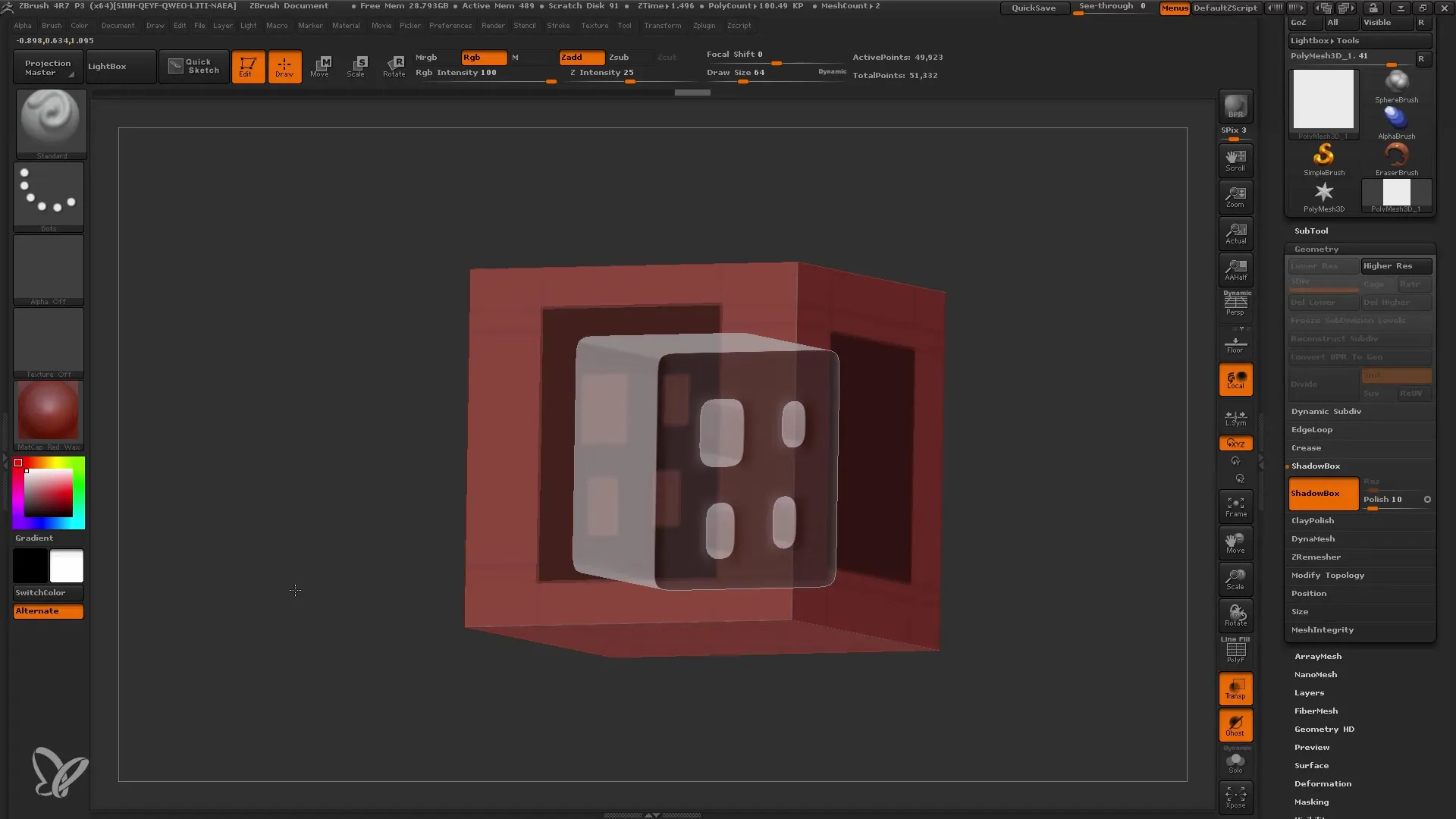
Task: Click the right shelf Rotate icon
Action: (x=1235, y=616)
